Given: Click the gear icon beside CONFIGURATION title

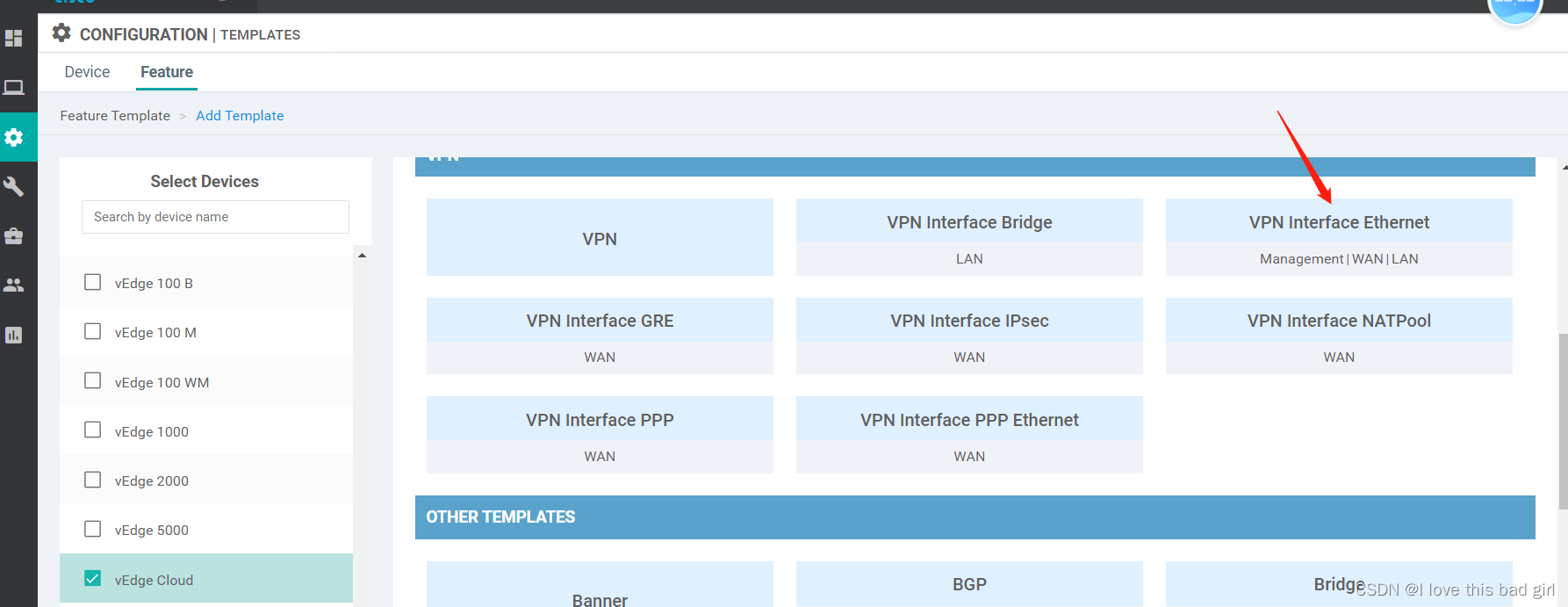Looking at the screenshot, I should (x=61, y=33).
